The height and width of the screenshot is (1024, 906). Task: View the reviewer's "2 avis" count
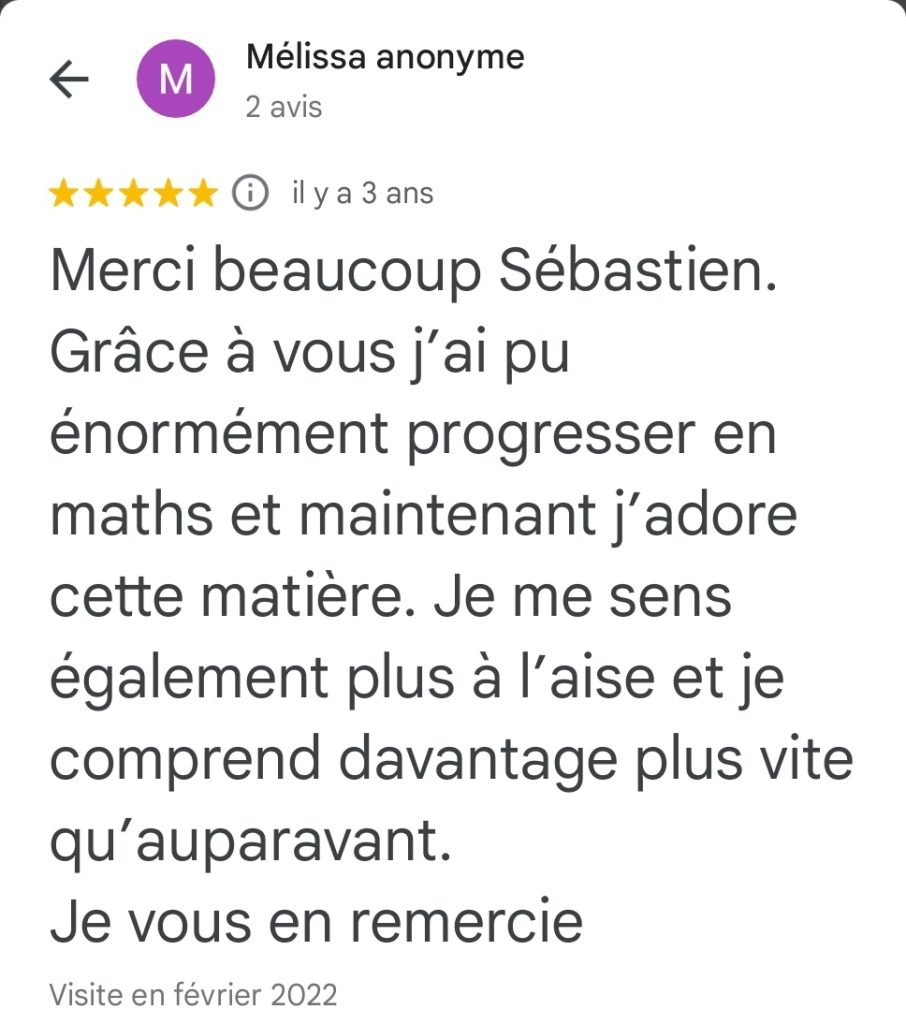pyautogui.click(x=284, y=107)
